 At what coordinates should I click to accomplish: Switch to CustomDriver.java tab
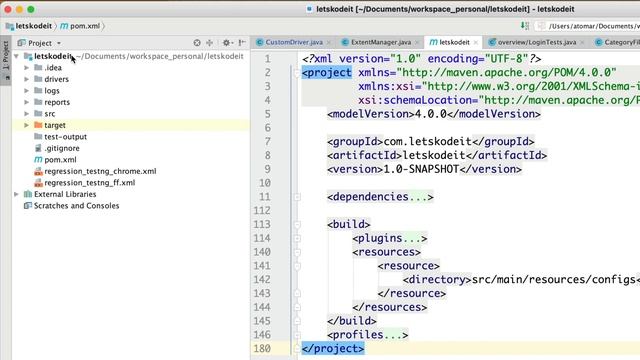click(294, 42)
